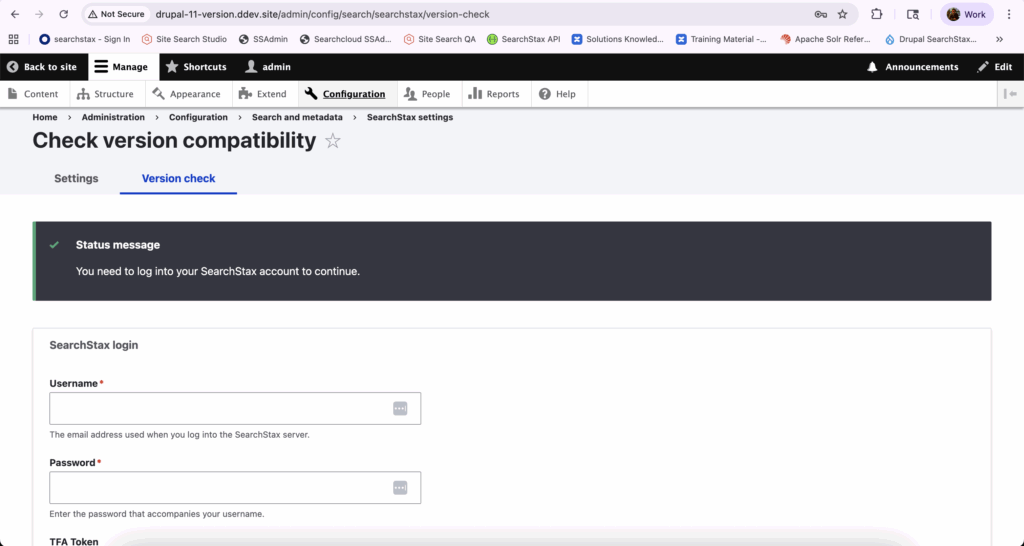Open the Extend menu item

pos(263,94)
